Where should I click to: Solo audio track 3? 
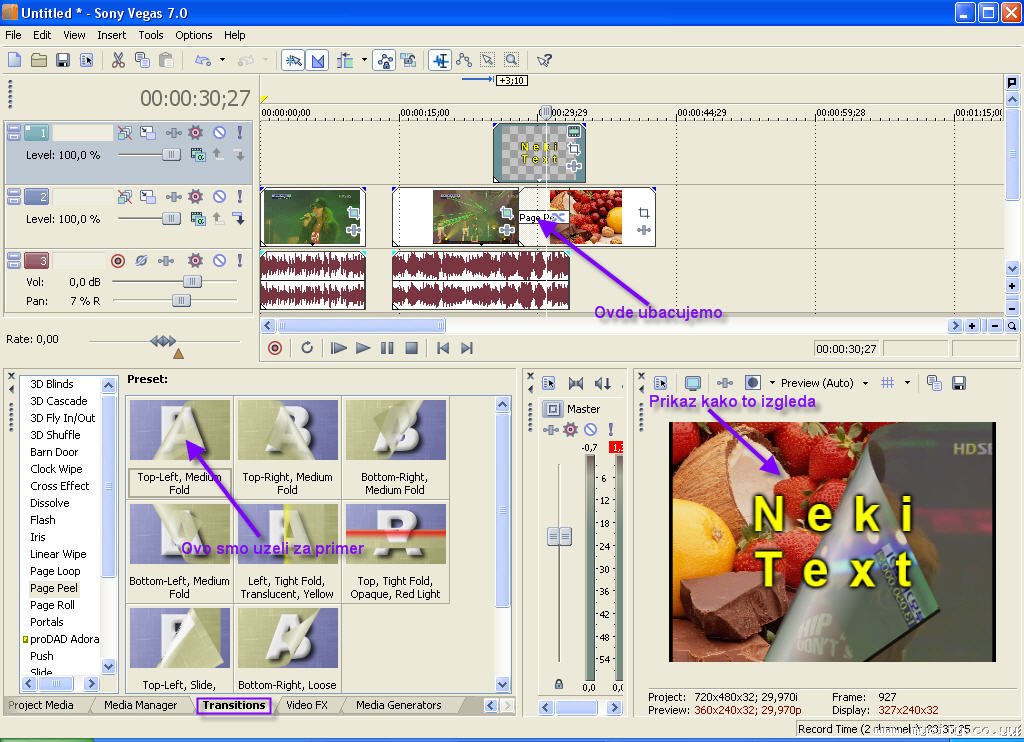coord(240,261)
